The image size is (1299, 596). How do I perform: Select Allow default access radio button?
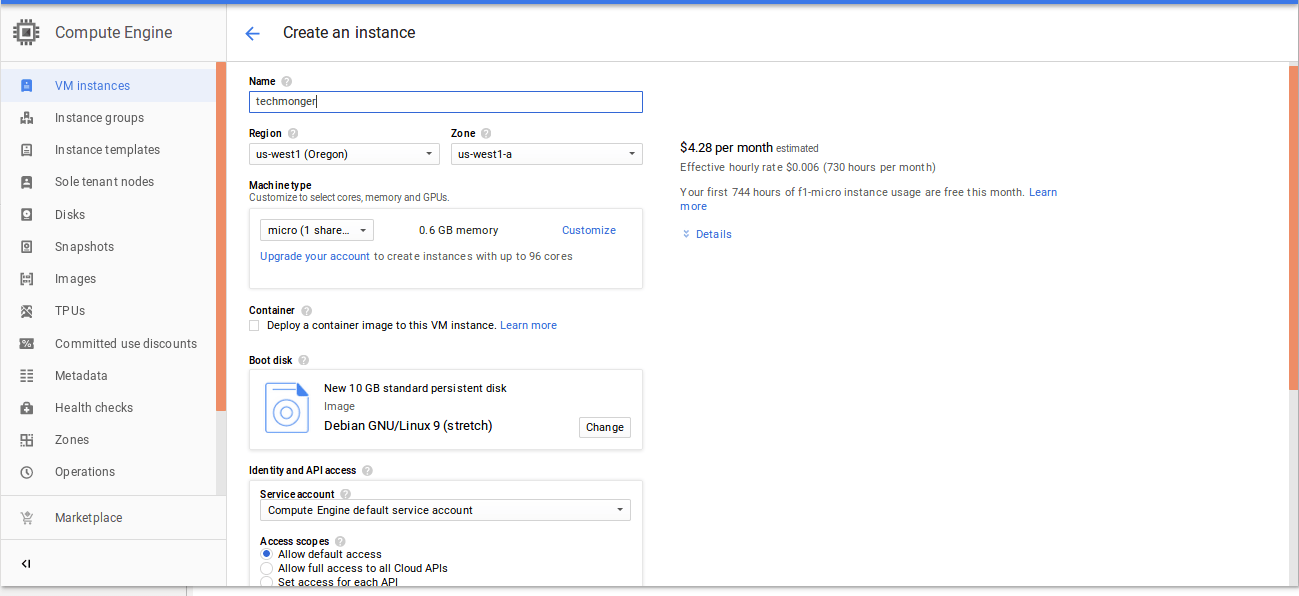click(x=266, y=554)
